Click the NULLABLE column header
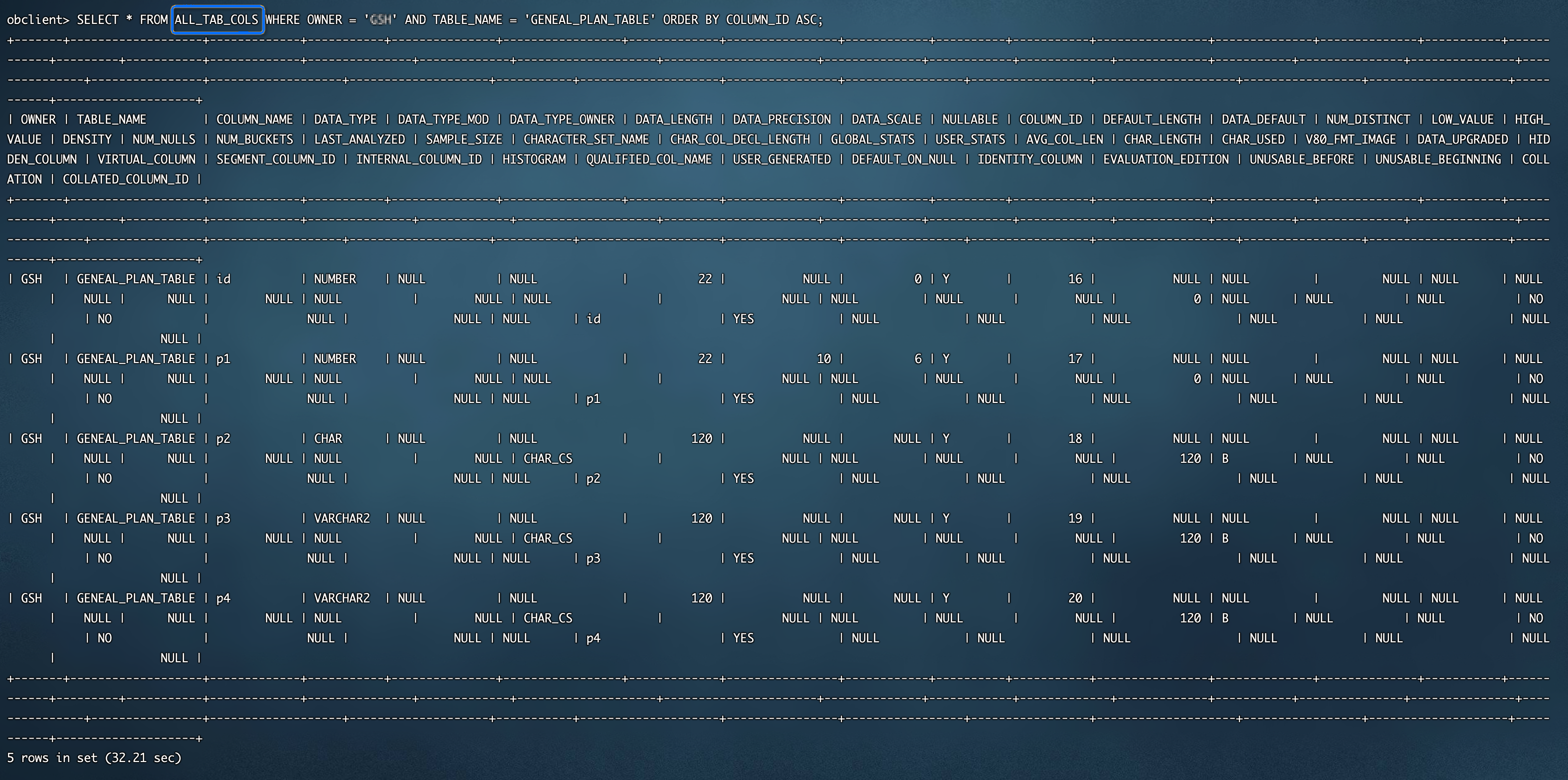The height and width of the screenshot is (780, 1568). [970, 119]
